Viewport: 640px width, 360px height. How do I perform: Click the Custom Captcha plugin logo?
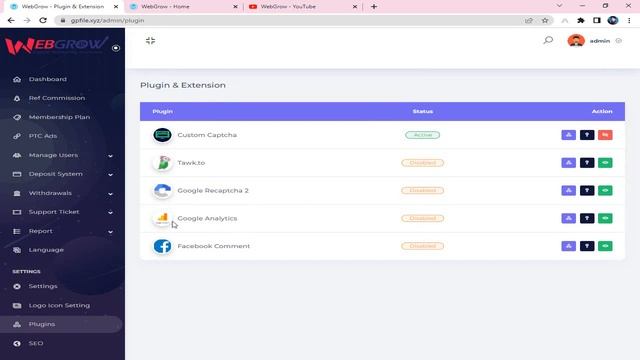point(162,135)
